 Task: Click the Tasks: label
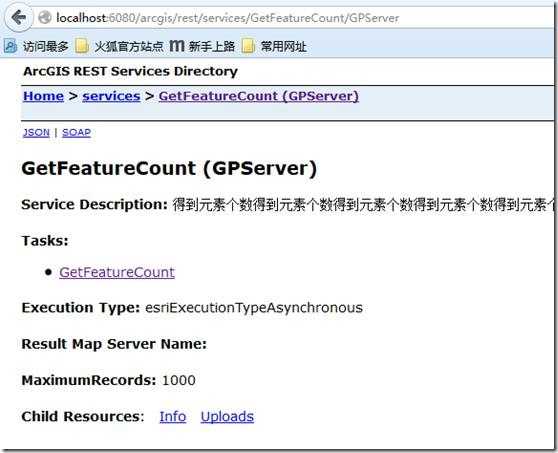(45, 241)
